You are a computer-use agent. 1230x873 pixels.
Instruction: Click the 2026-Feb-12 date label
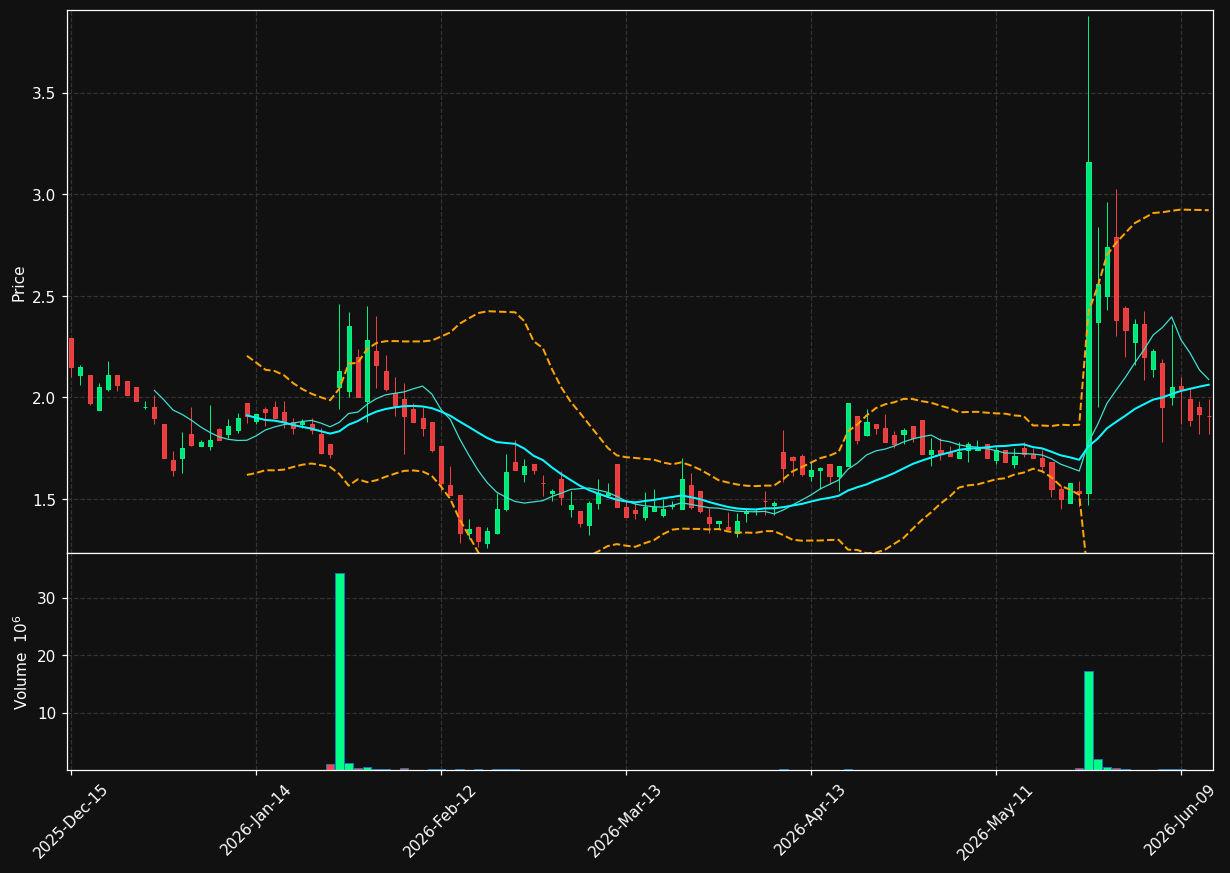click(440, 822)
